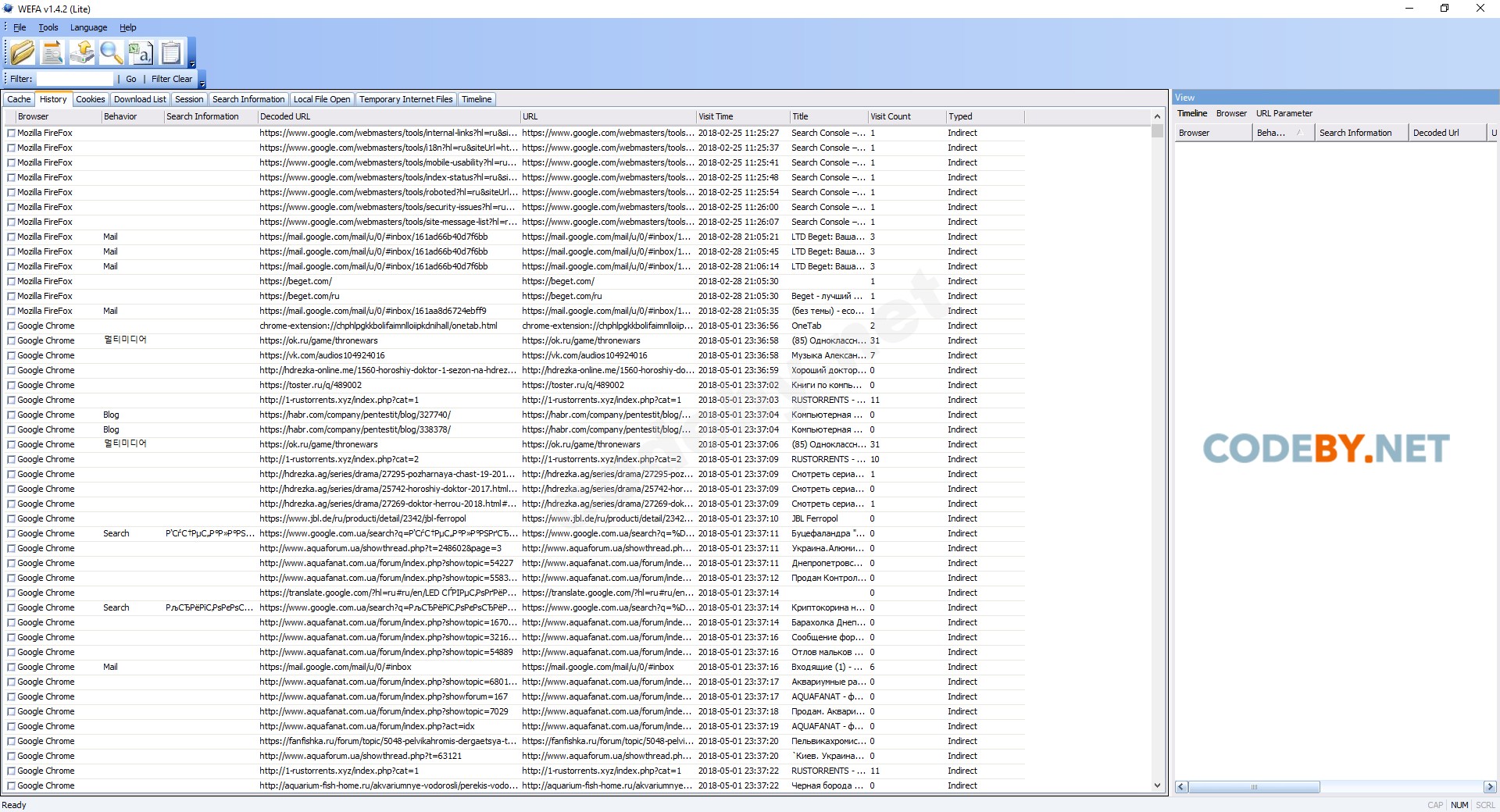Click the Filter text input field
This screenshot has height=812, width=1500.
pos(75,79)
